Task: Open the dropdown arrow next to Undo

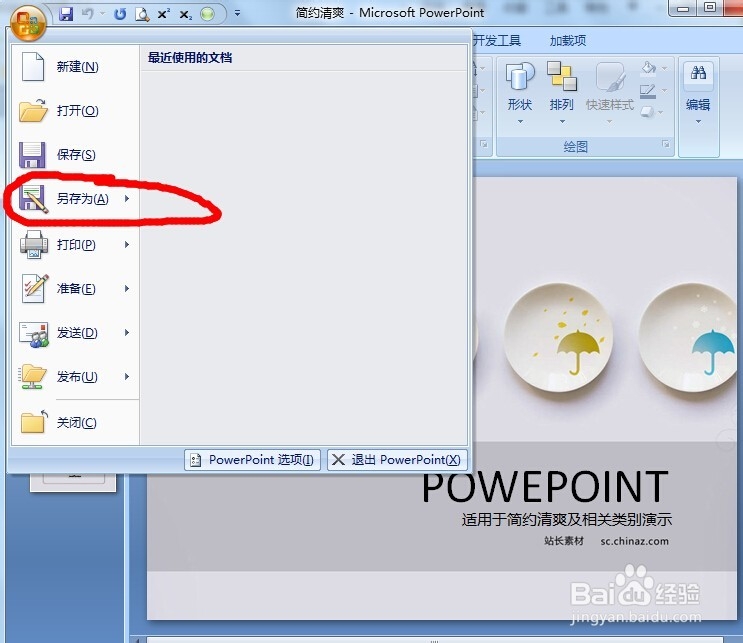Action: pos(102,14)
